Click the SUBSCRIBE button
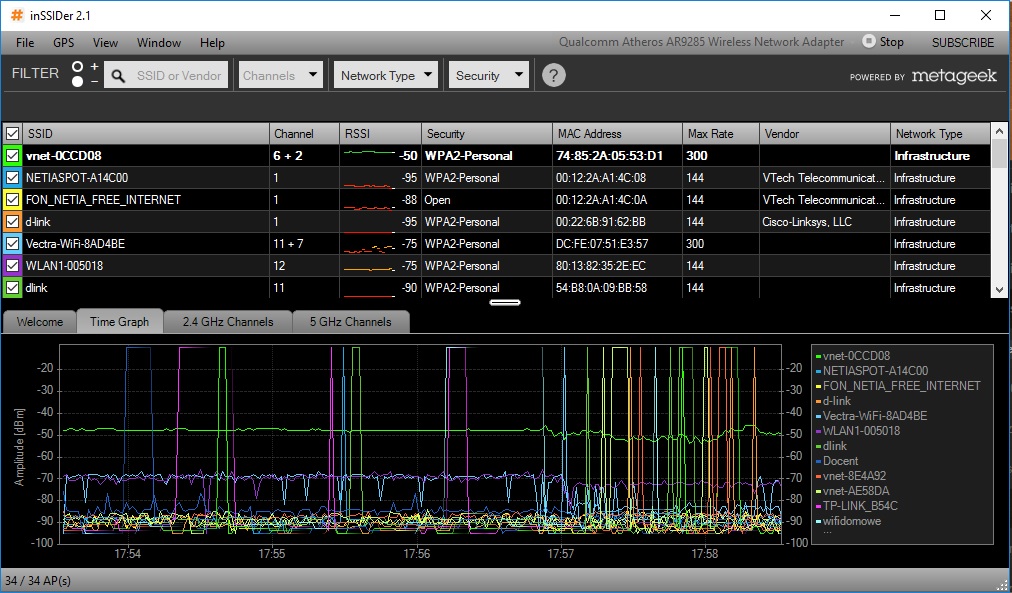The height and width of the screenshot is (593, 1012). point(962,43)
